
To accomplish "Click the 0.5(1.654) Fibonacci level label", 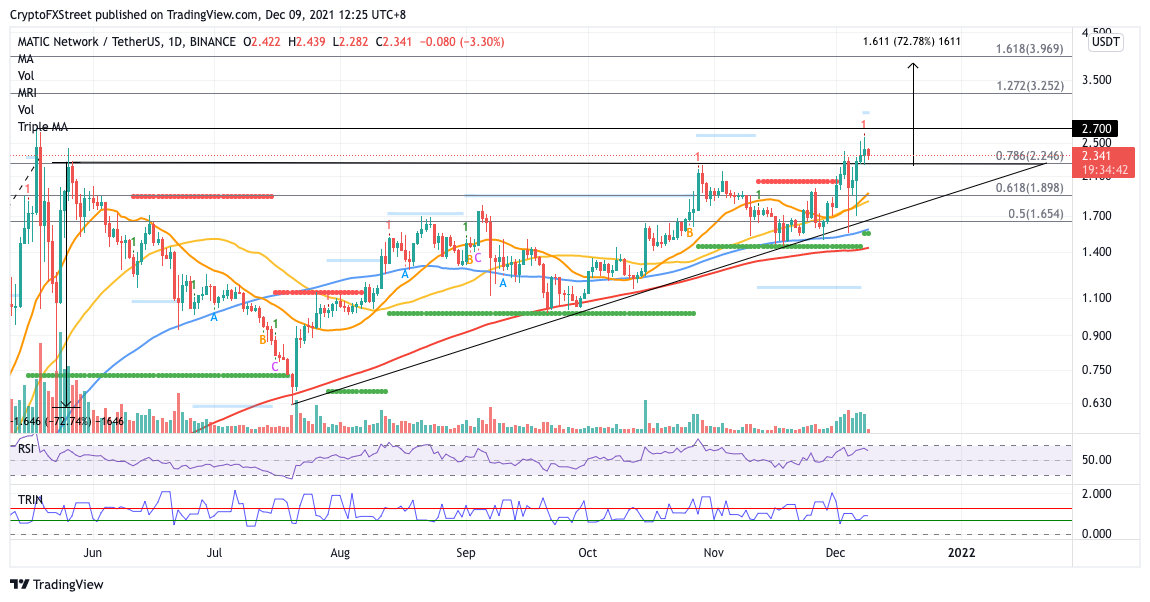I will coord(1035,213).
